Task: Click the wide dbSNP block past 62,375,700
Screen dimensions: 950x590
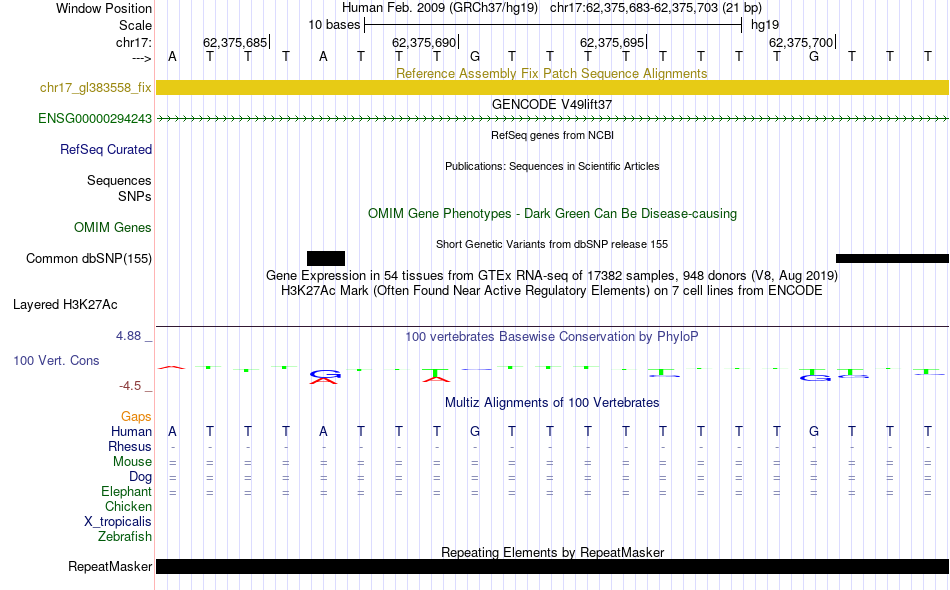Action: (892, 259)
